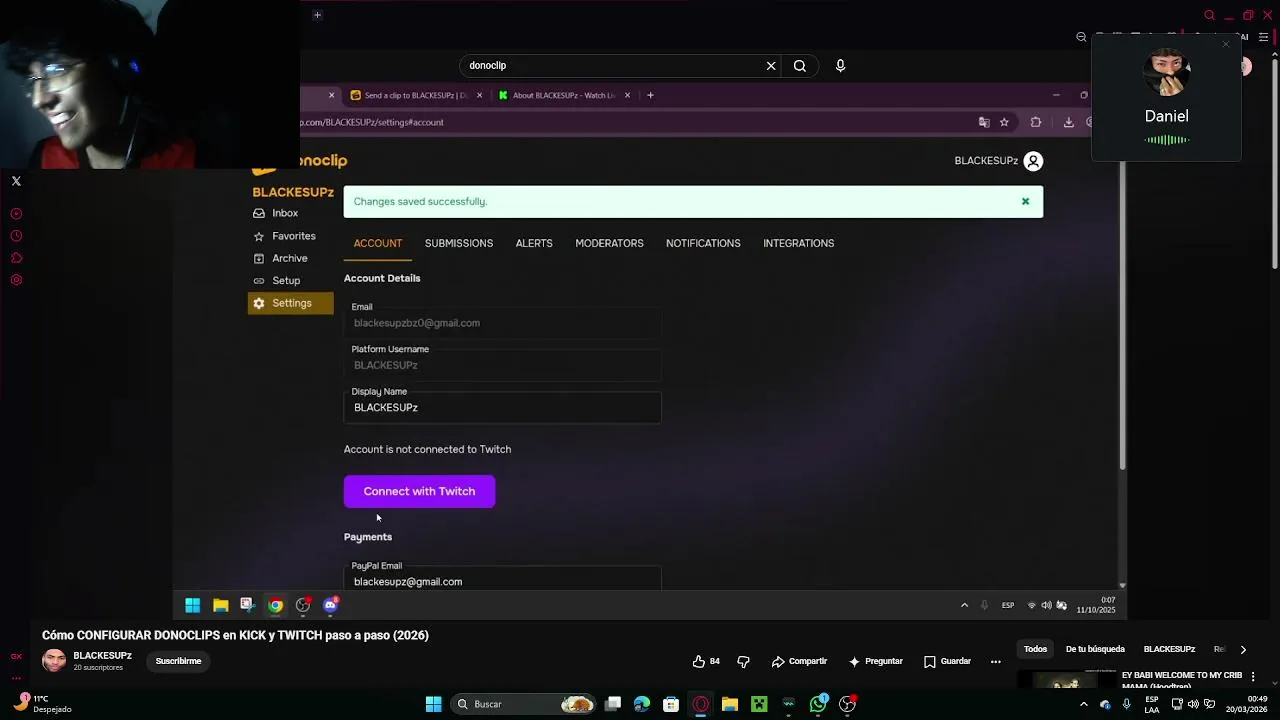Open File Explorer from the taskbar
Viewport: 1280px width, 720px height.
(730, 704)
